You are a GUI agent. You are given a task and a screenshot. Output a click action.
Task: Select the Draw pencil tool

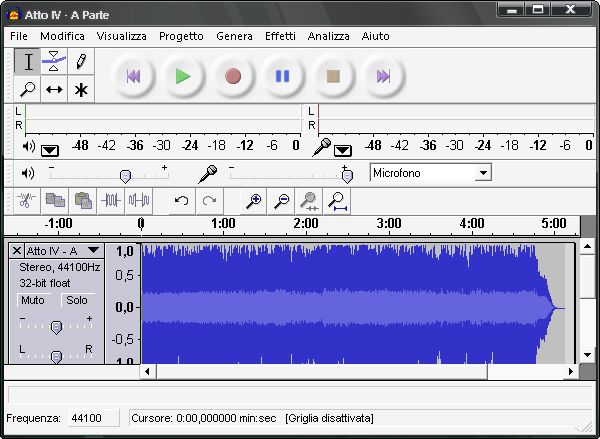tap(81, 62)
